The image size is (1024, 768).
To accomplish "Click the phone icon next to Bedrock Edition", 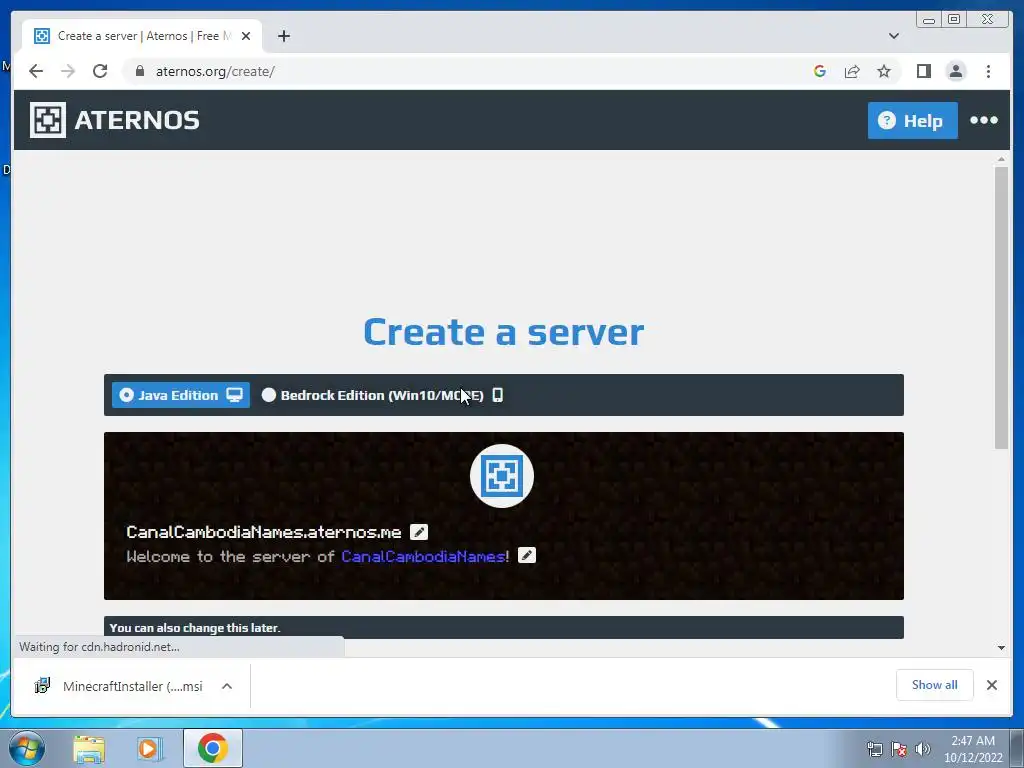I will point(498,395).
